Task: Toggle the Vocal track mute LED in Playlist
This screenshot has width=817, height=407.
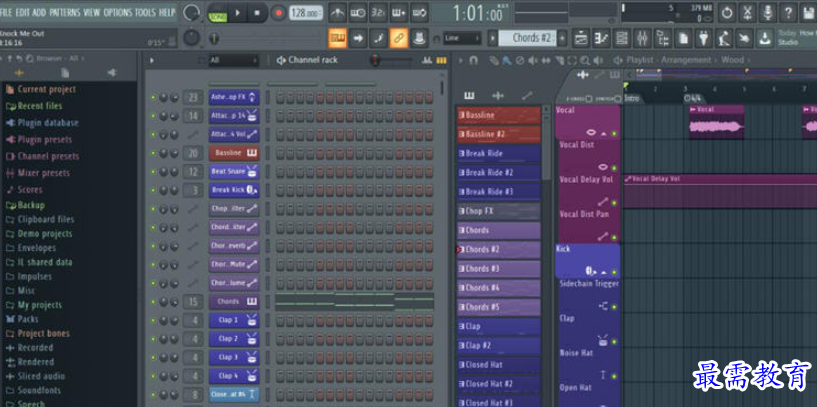Action: click(x=614, y=134)
